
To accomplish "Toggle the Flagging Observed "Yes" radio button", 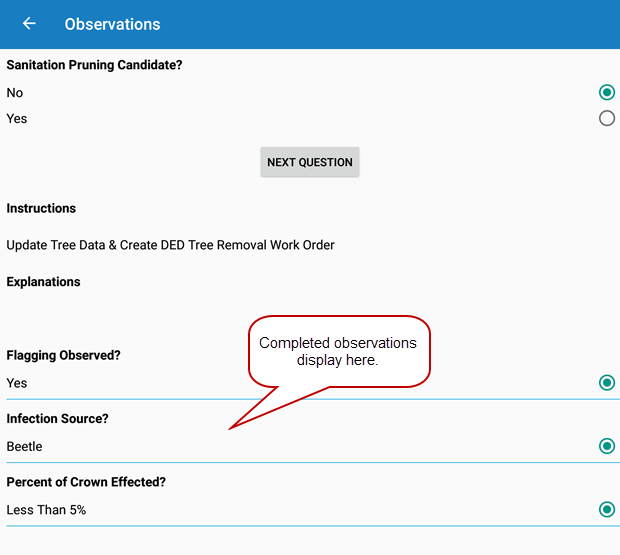I will click(606, 383).
